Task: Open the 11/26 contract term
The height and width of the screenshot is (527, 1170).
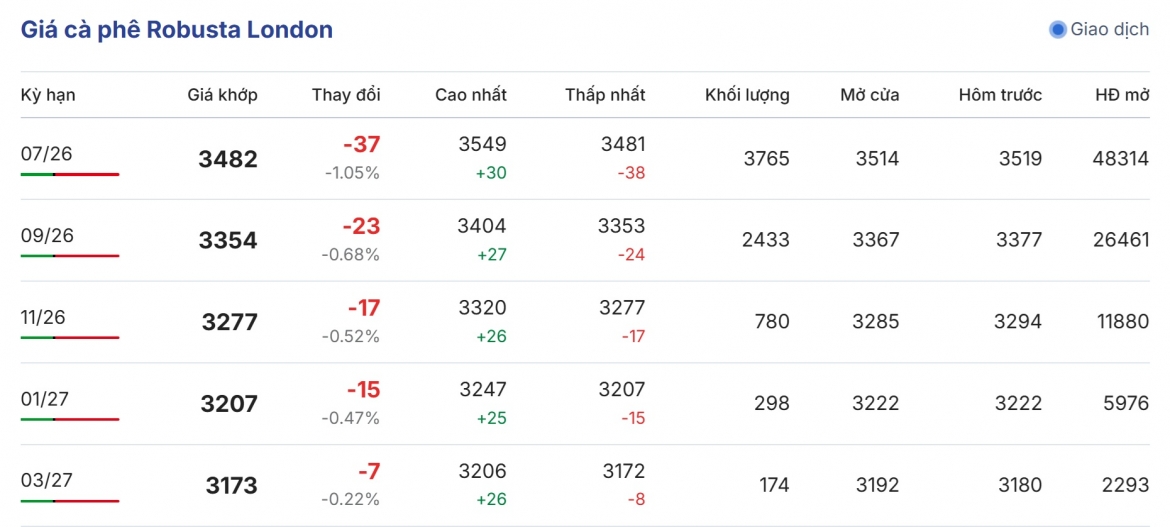Action: (43, 317)
